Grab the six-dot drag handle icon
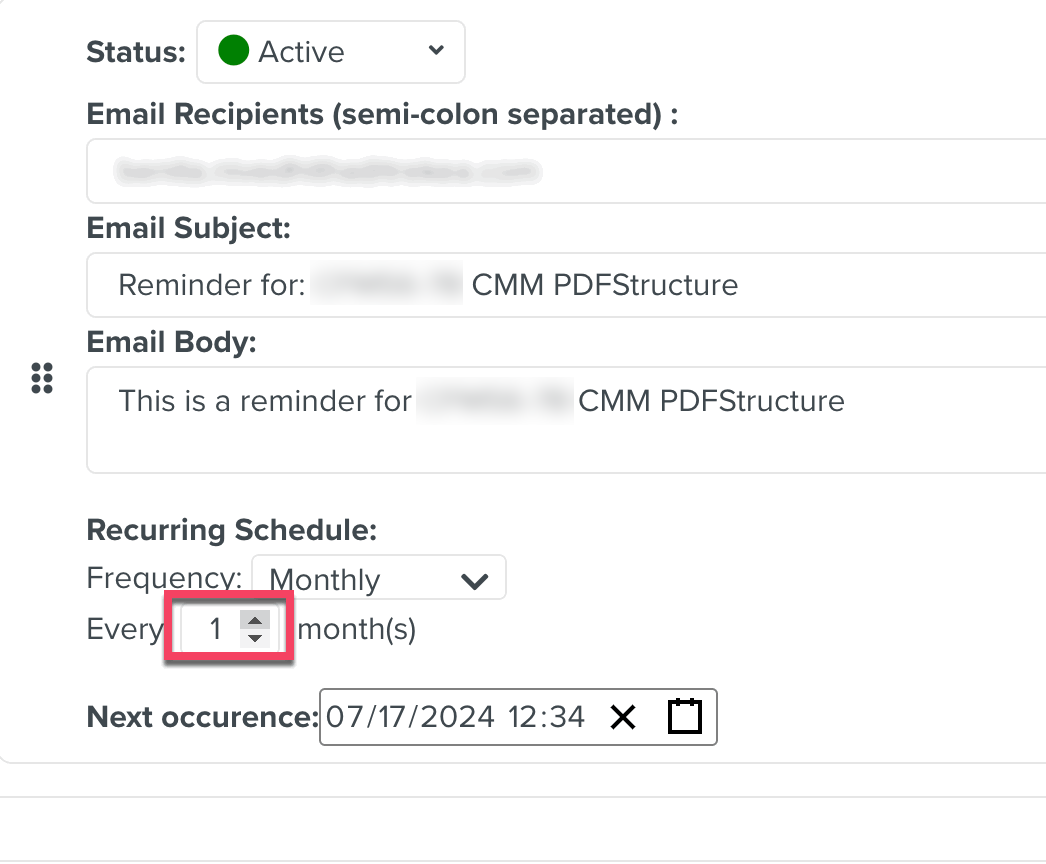1046x864 pixels. [42, 379]
